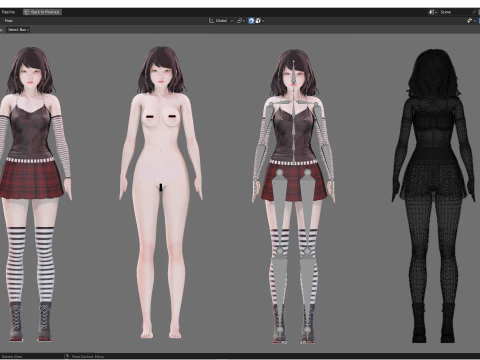Open the snapping options dropdown
This screenshot has height=360, width=480.
[x=260, y=21]
